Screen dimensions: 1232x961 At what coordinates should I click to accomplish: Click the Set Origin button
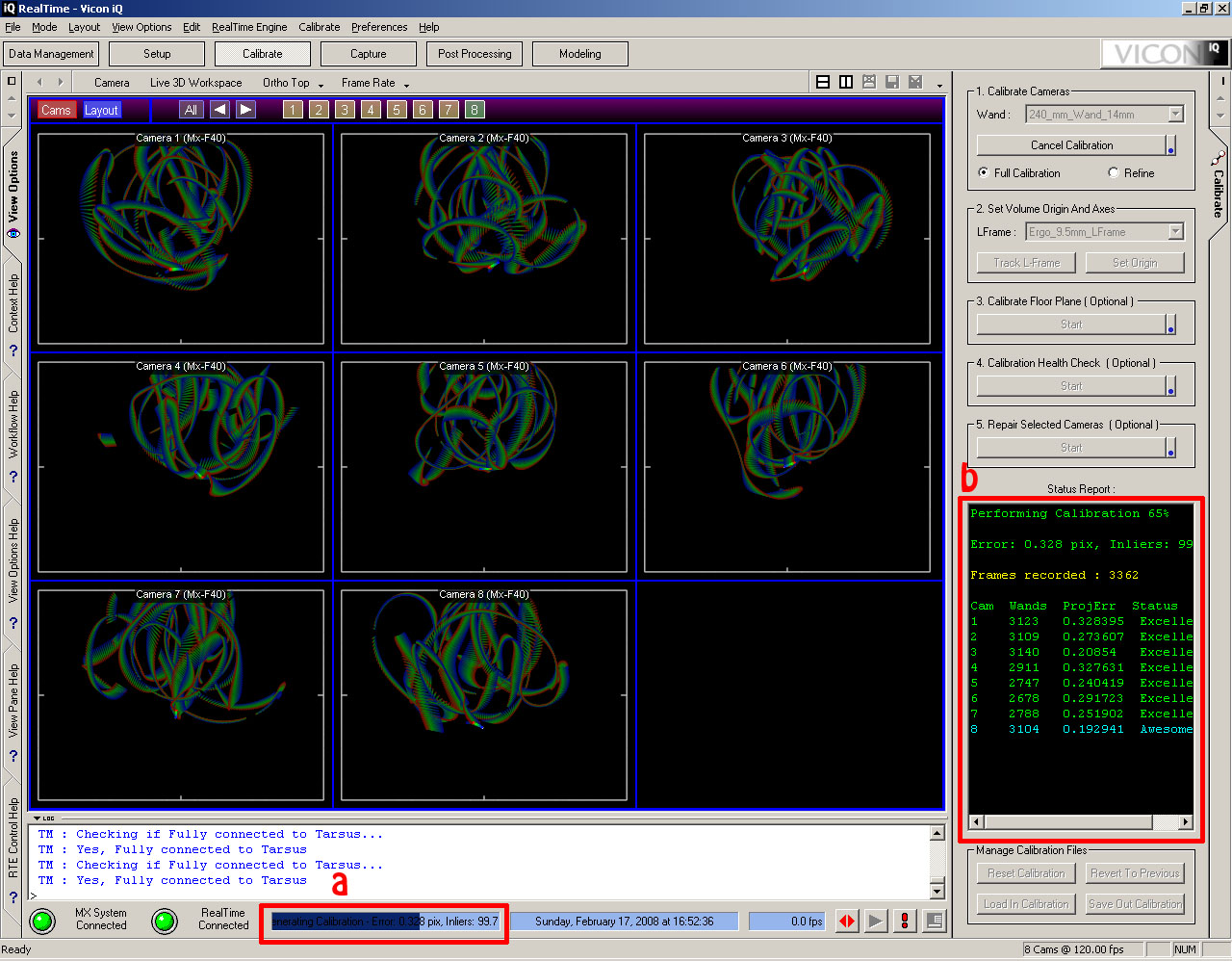point(1135,263)
